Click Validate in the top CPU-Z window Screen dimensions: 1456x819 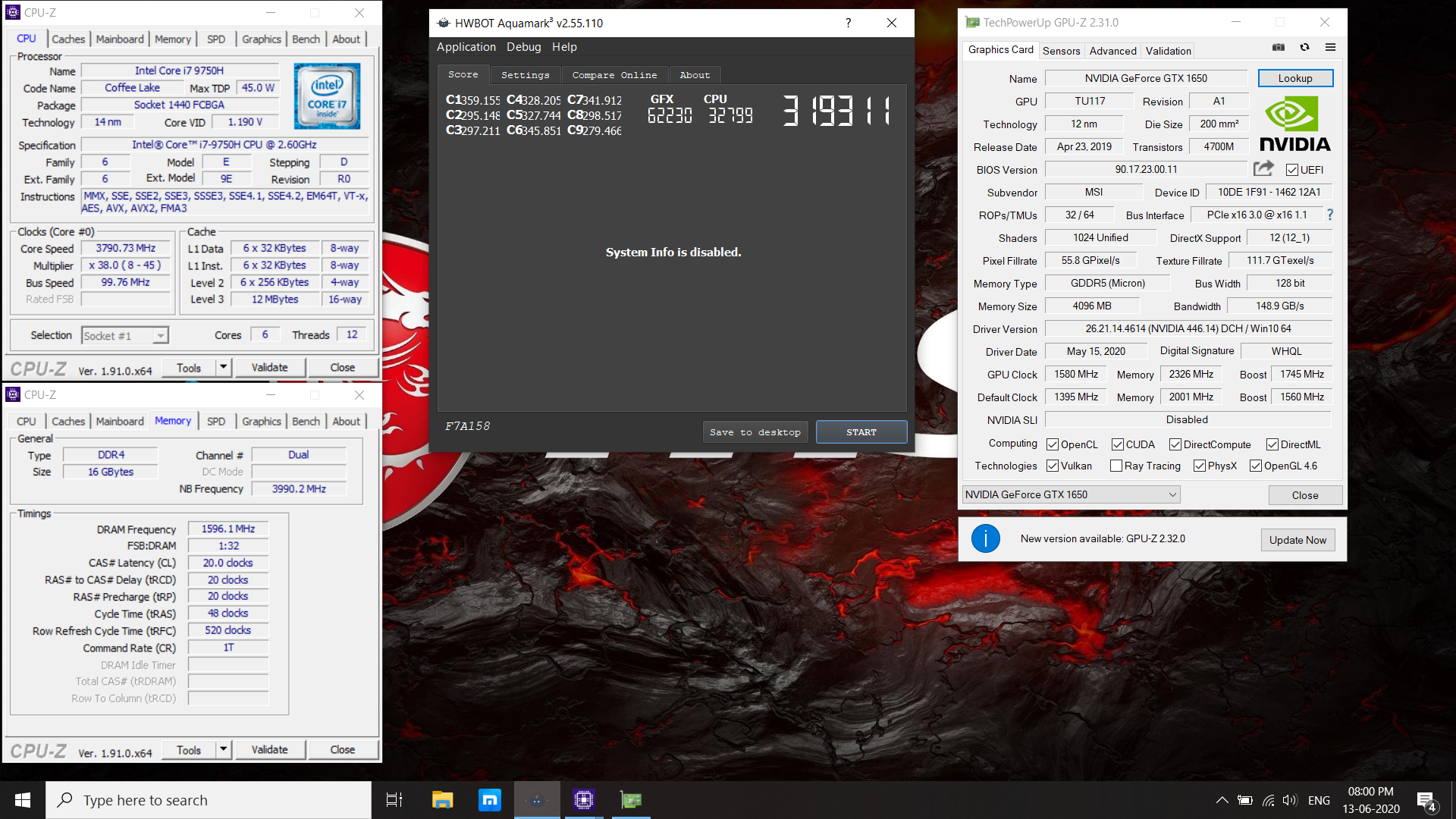click(x=269, y=368)
